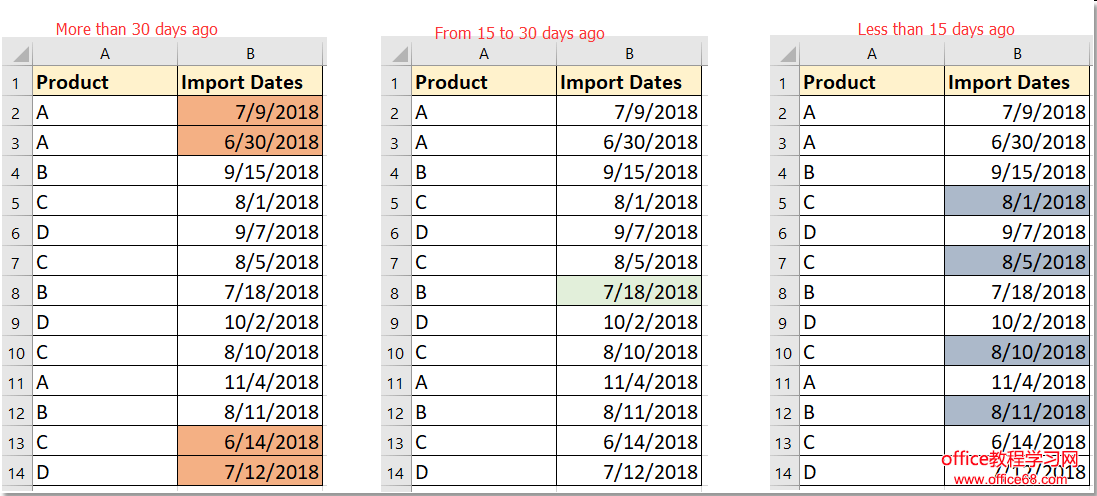Click the 9/15/2018 cell in the left table
Screen dimensions: 1097x496
pyautogui.click(x=250, y=172)
